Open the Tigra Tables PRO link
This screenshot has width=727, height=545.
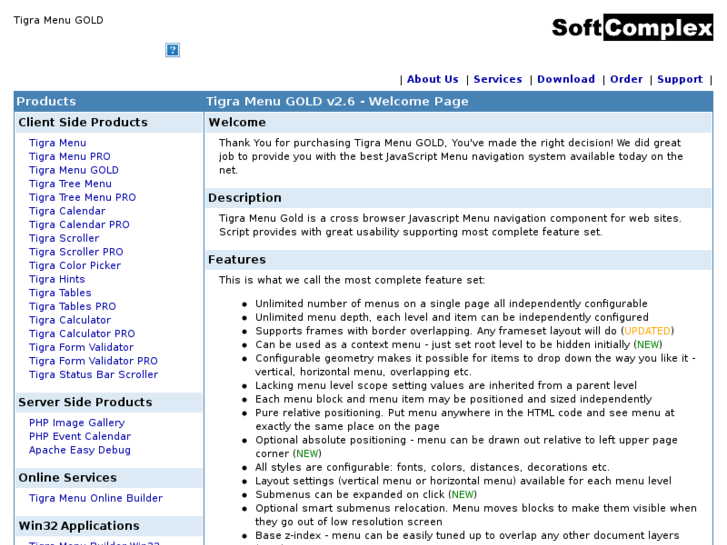(72, 307)
